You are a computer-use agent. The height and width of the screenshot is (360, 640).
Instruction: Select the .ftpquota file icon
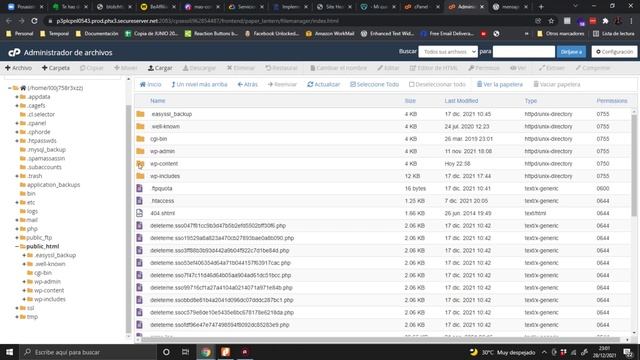(140, 188)
